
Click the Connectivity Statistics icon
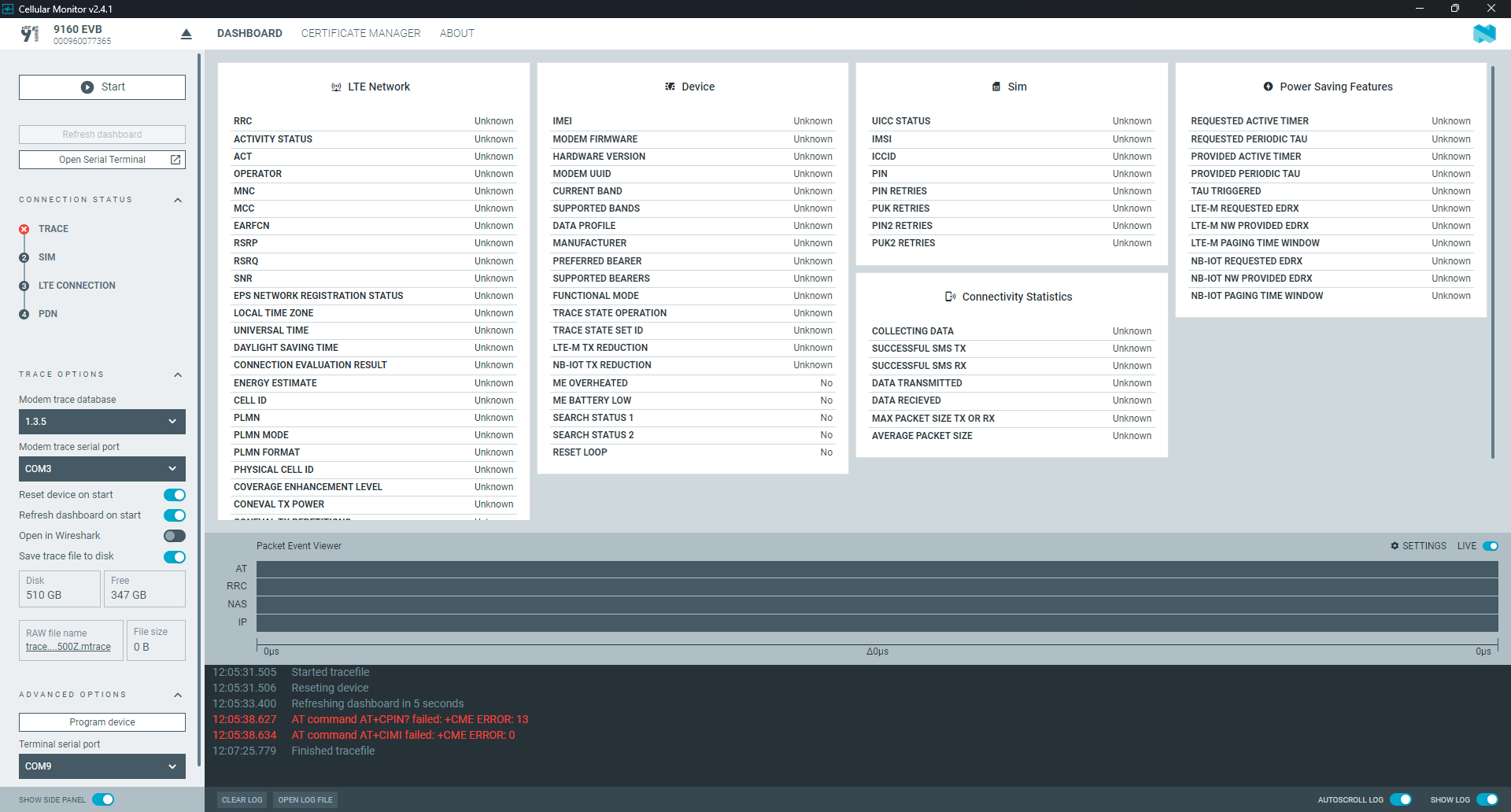(951, 297)
